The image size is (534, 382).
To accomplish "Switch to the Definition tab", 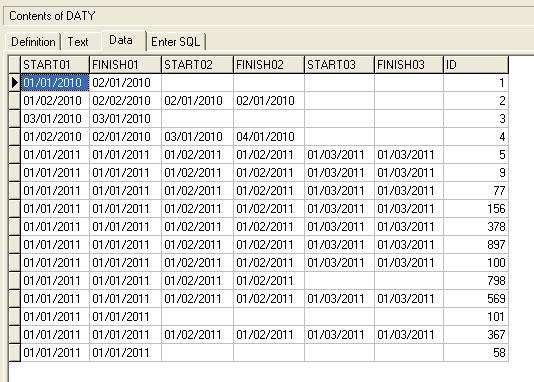I will click(33, 42).
